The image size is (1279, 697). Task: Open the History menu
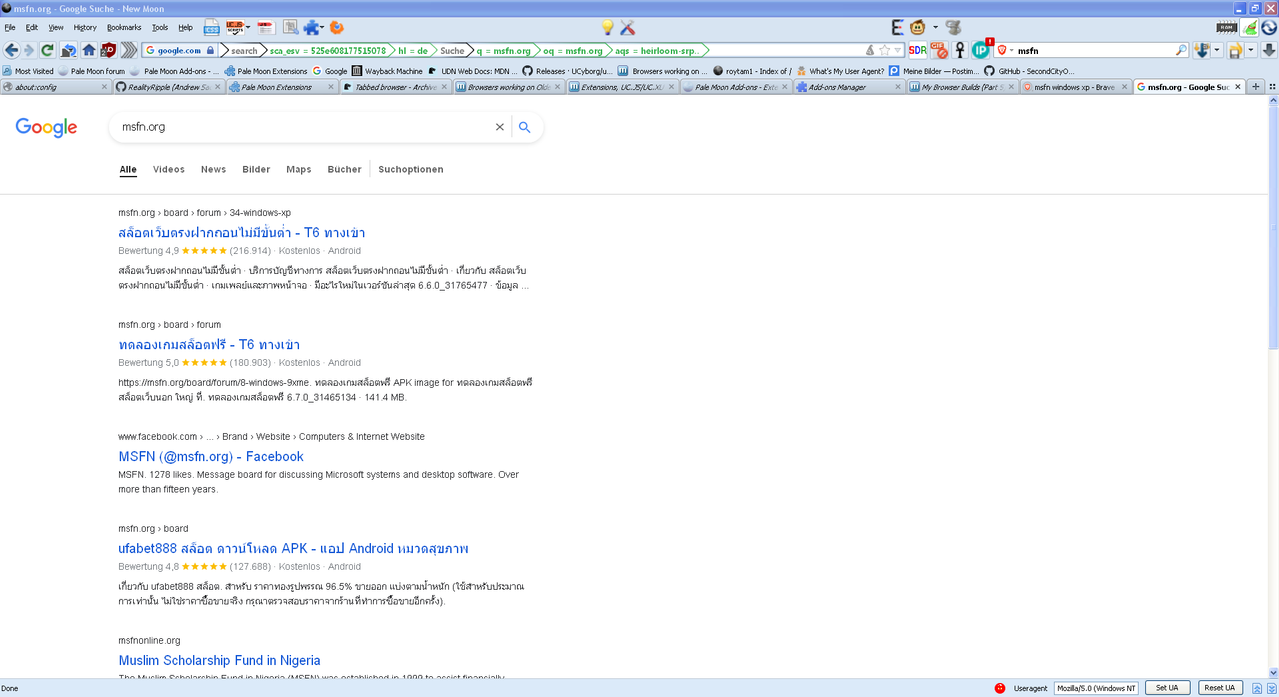tap(85, 28)
